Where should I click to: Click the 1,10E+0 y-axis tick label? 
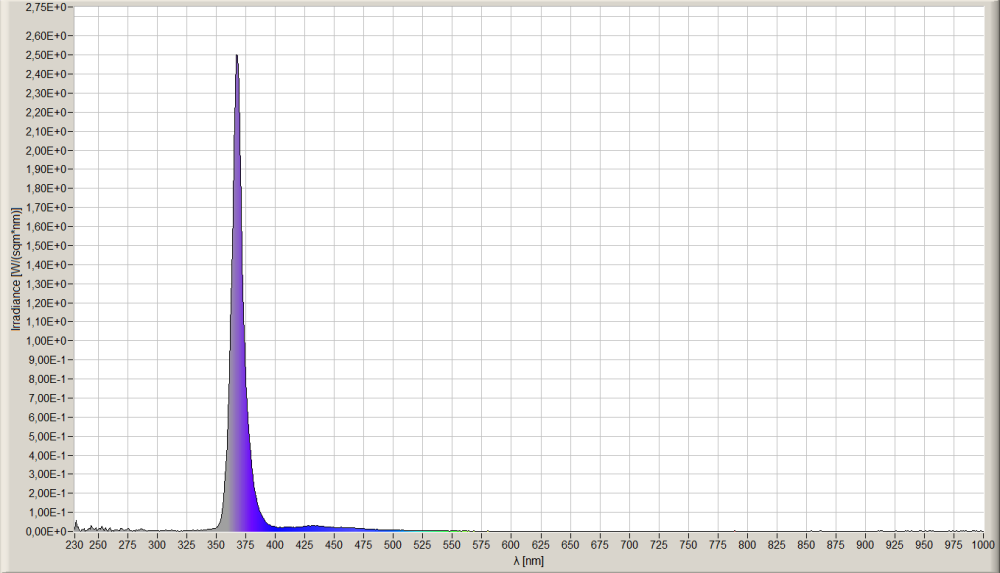pos(46,322)
